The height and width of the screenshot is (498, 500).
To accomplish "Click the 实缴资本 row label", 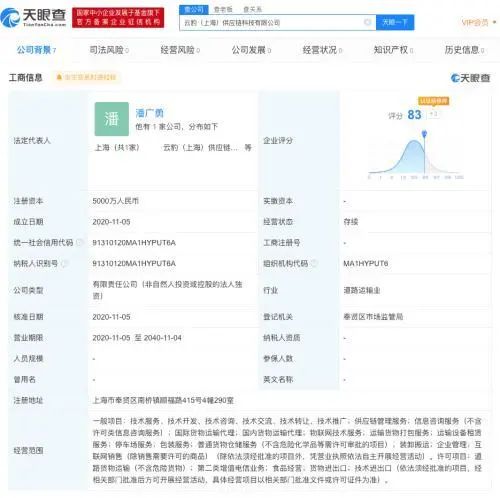I will (x=278, y=201).
